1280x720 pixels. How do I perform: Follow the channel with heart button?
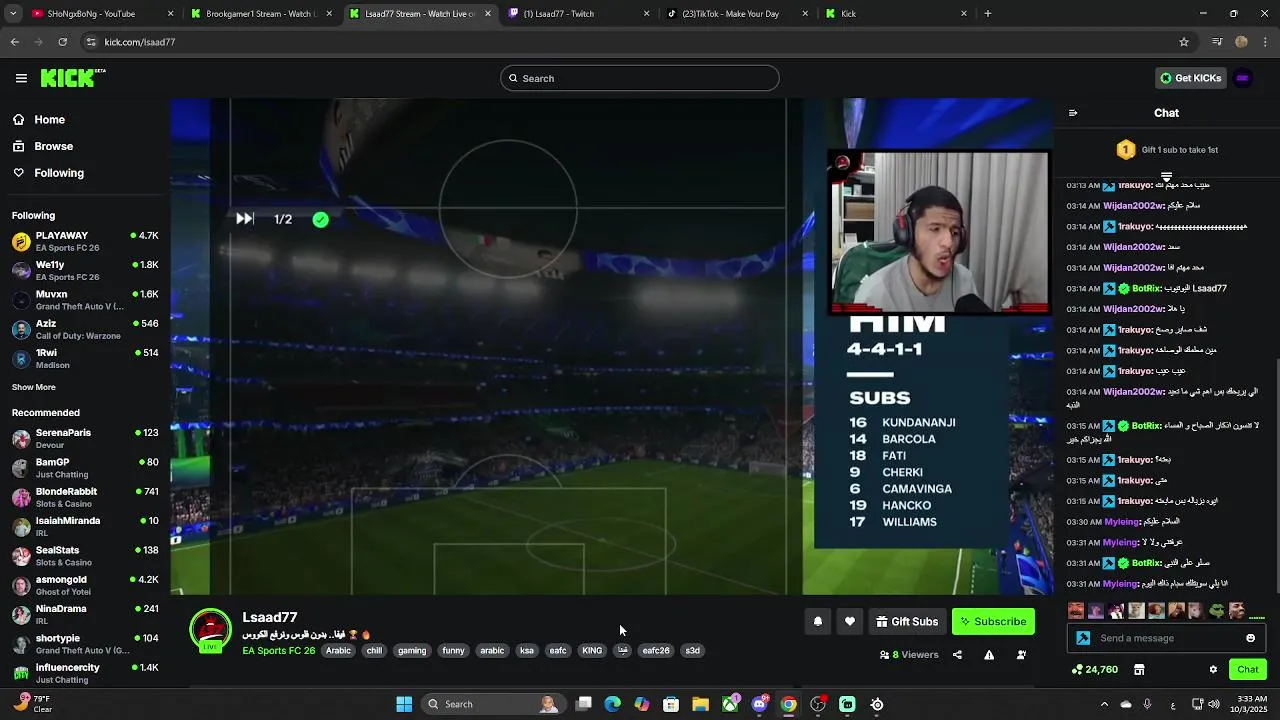click(x=850, y=622)
